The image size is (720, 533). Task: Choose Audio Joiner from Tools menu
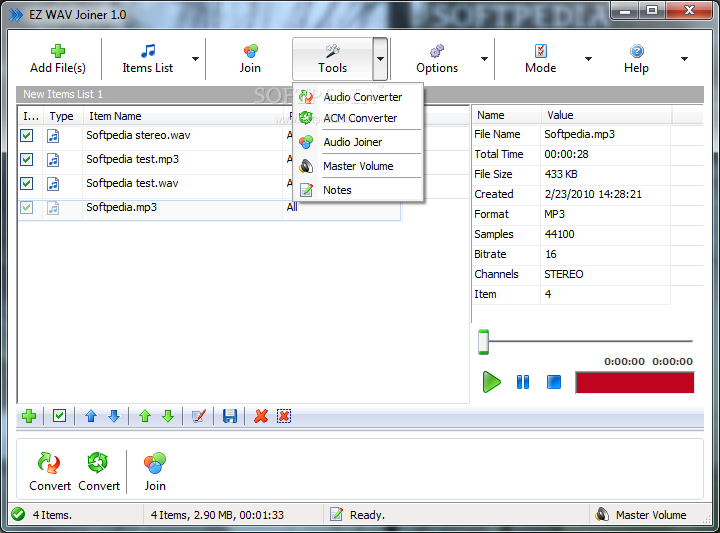[358, 142]
